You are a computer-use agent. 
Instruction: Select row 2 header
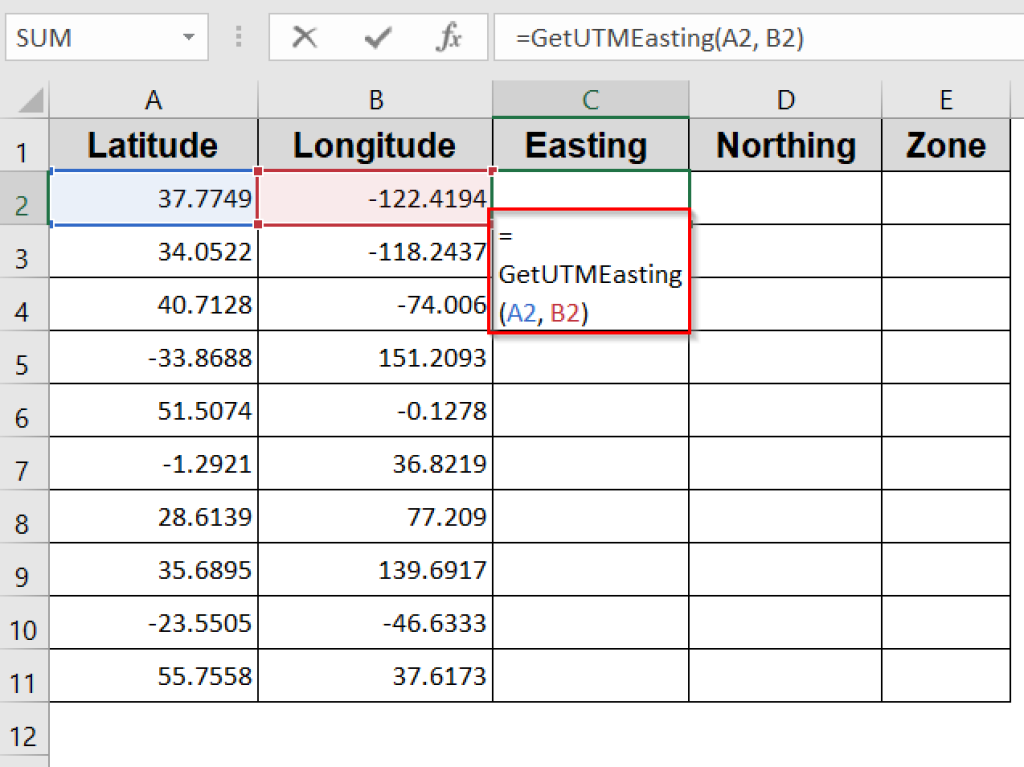point(25,198)
